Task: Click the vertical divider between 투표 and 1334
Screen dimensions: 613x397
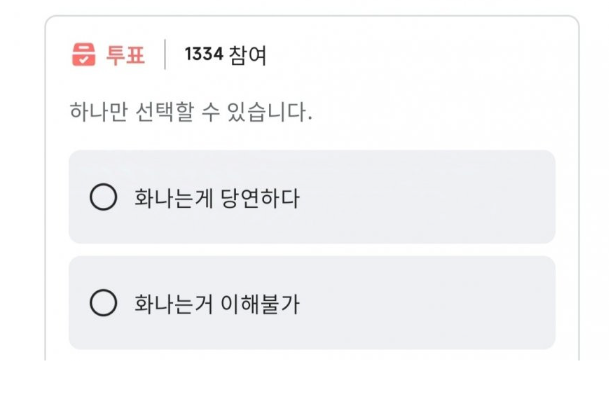Action: coord(165,54)
